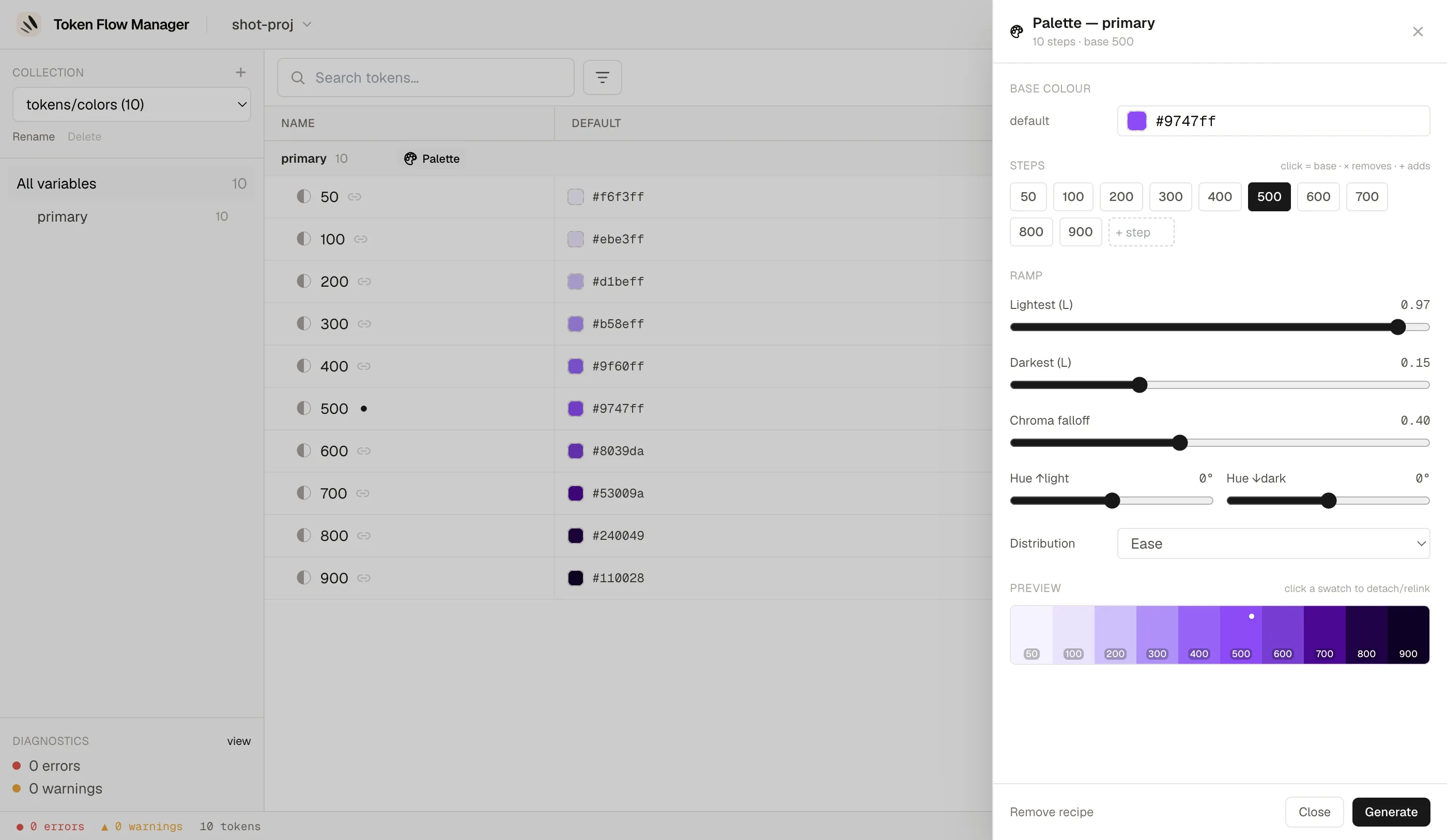Adjust the Hue light slider
The image size is (1447, 840).
1111,501
